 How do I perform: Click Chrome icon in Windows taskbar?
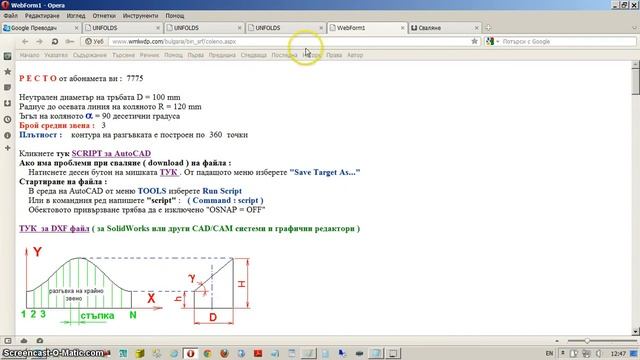point(207,353)
